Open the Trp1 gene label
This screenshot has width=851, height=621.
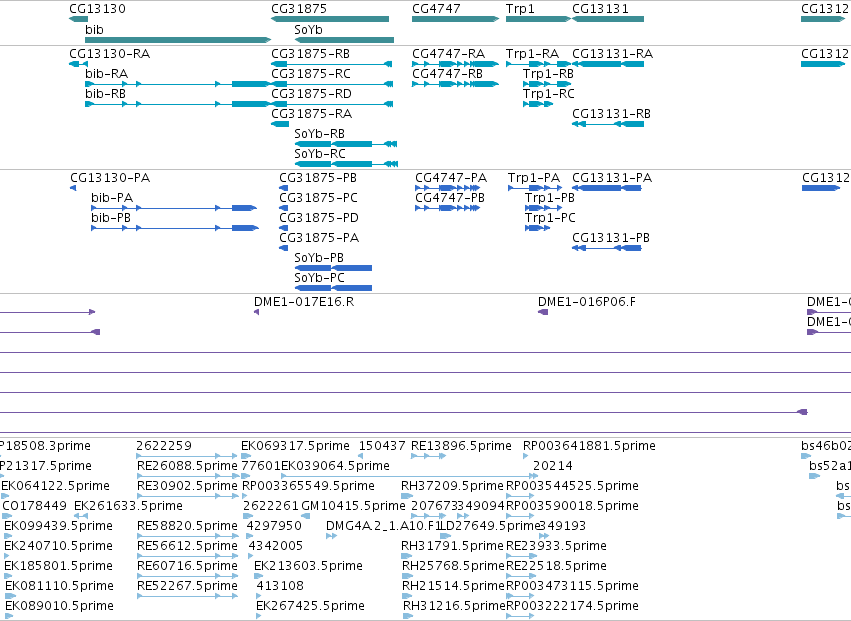pos(520,9)
